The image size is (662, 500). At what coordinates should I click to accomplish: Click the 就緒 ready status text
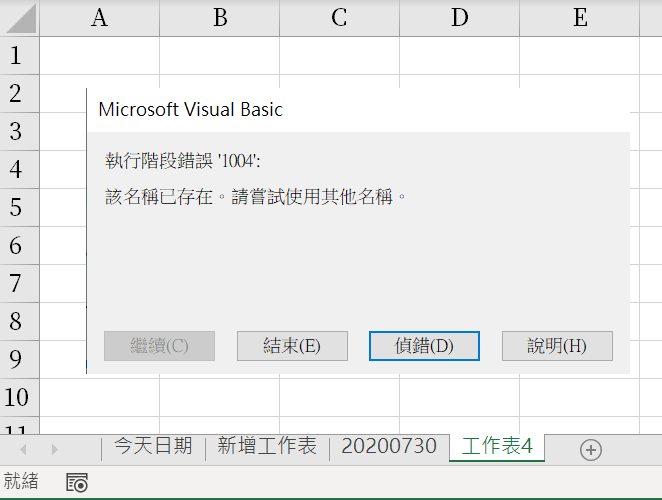point(21,481)
